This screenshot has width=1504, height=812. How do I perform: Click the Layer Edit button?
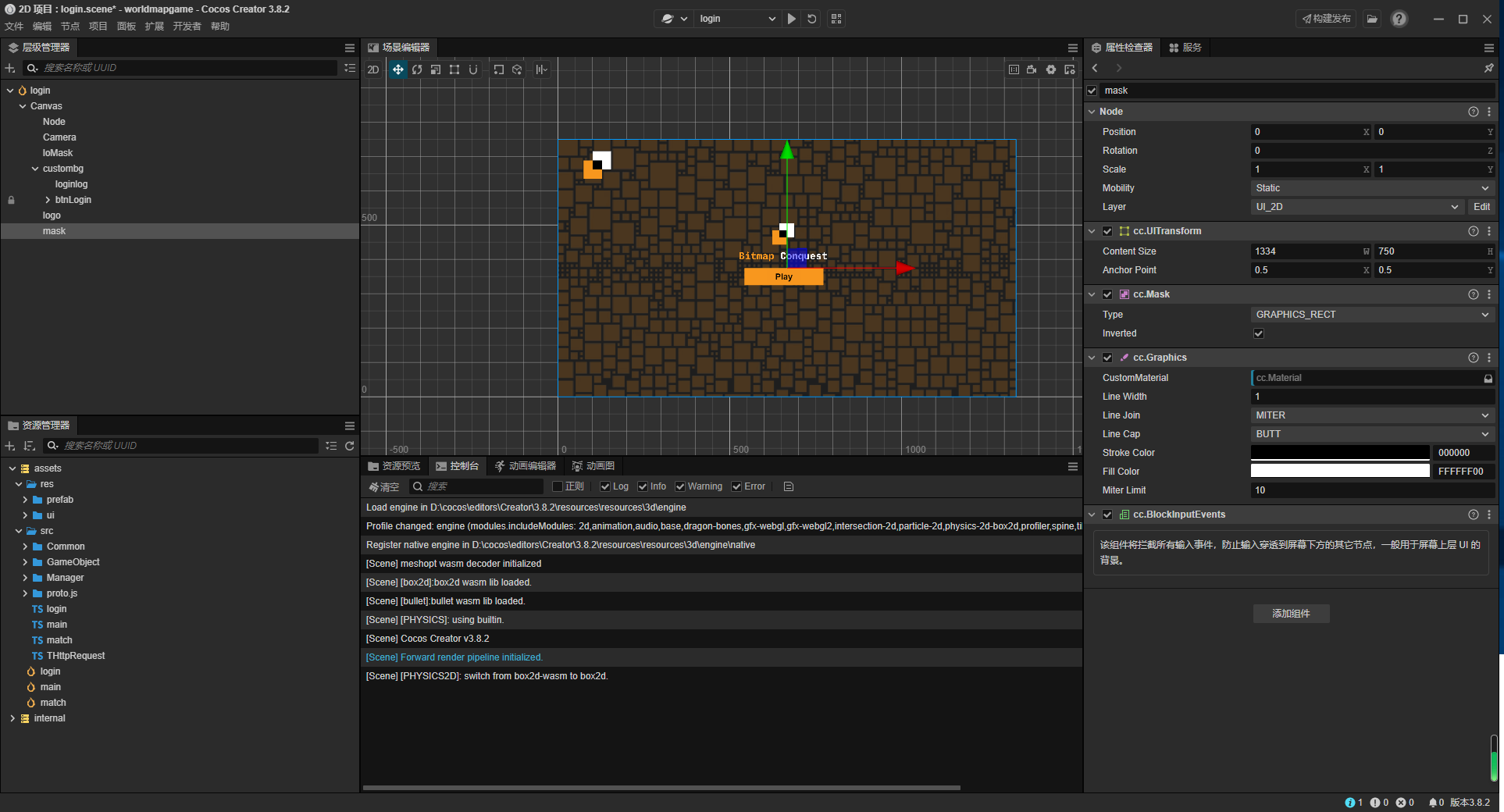coord(1481,207)
